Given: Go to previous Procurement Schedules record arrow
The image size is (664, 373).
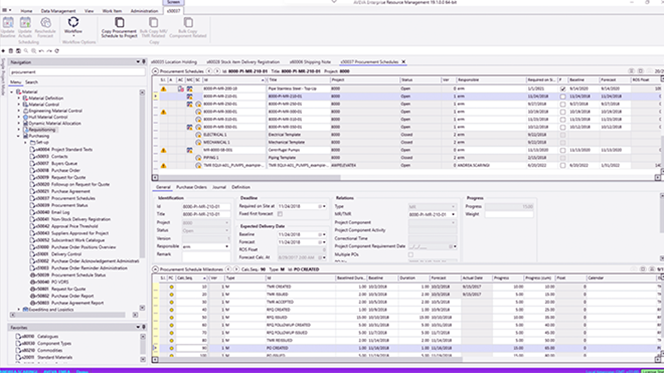Looking at the screenshot, I should click(209, 71).
